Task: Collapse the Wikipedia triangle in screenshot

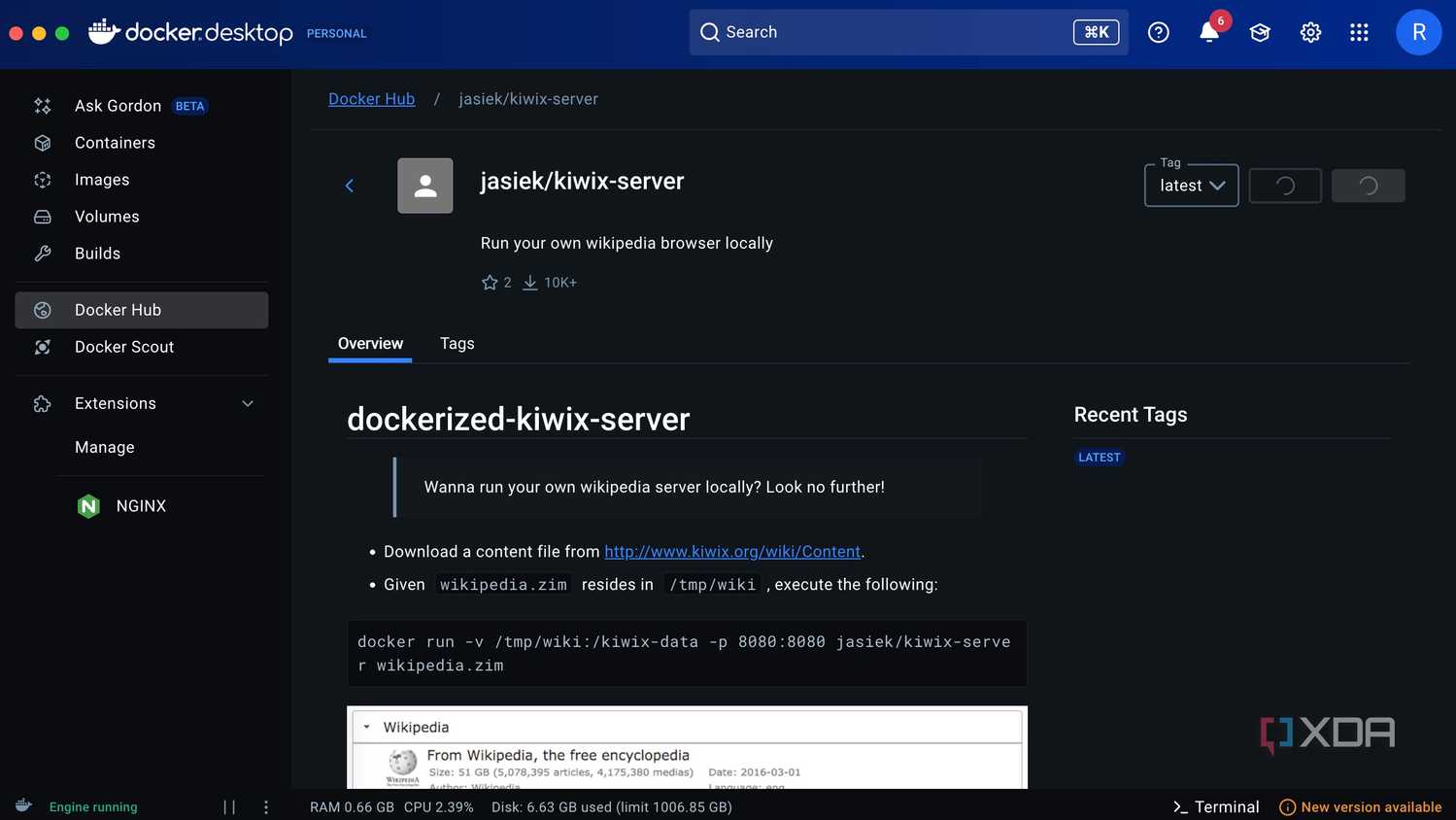Action: point(367,727)
